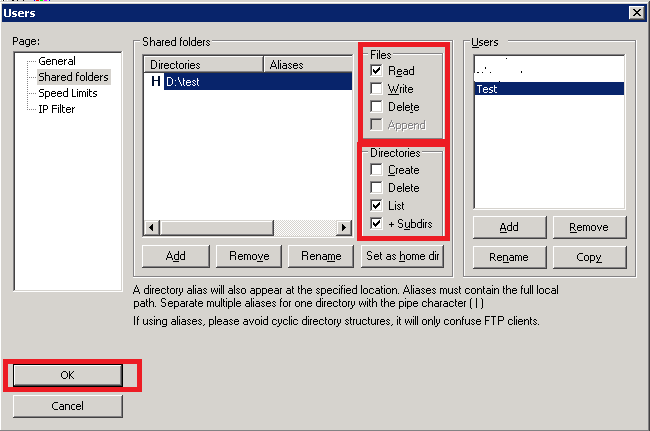The image size is (650, 431).
Task: Click the Copy user button
Action: tap(589, 257)
